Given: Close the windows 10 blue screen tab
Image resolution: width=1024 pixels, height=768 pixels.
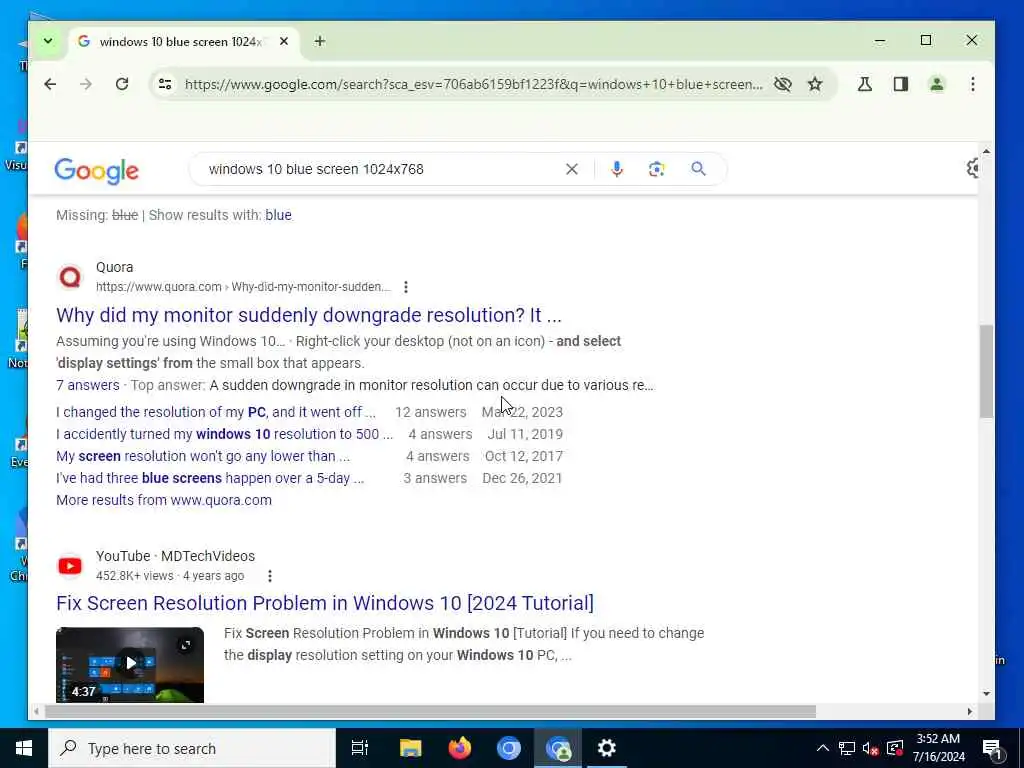Looking at the screenshot, I should pyautogui.click(x=283, y=41).
